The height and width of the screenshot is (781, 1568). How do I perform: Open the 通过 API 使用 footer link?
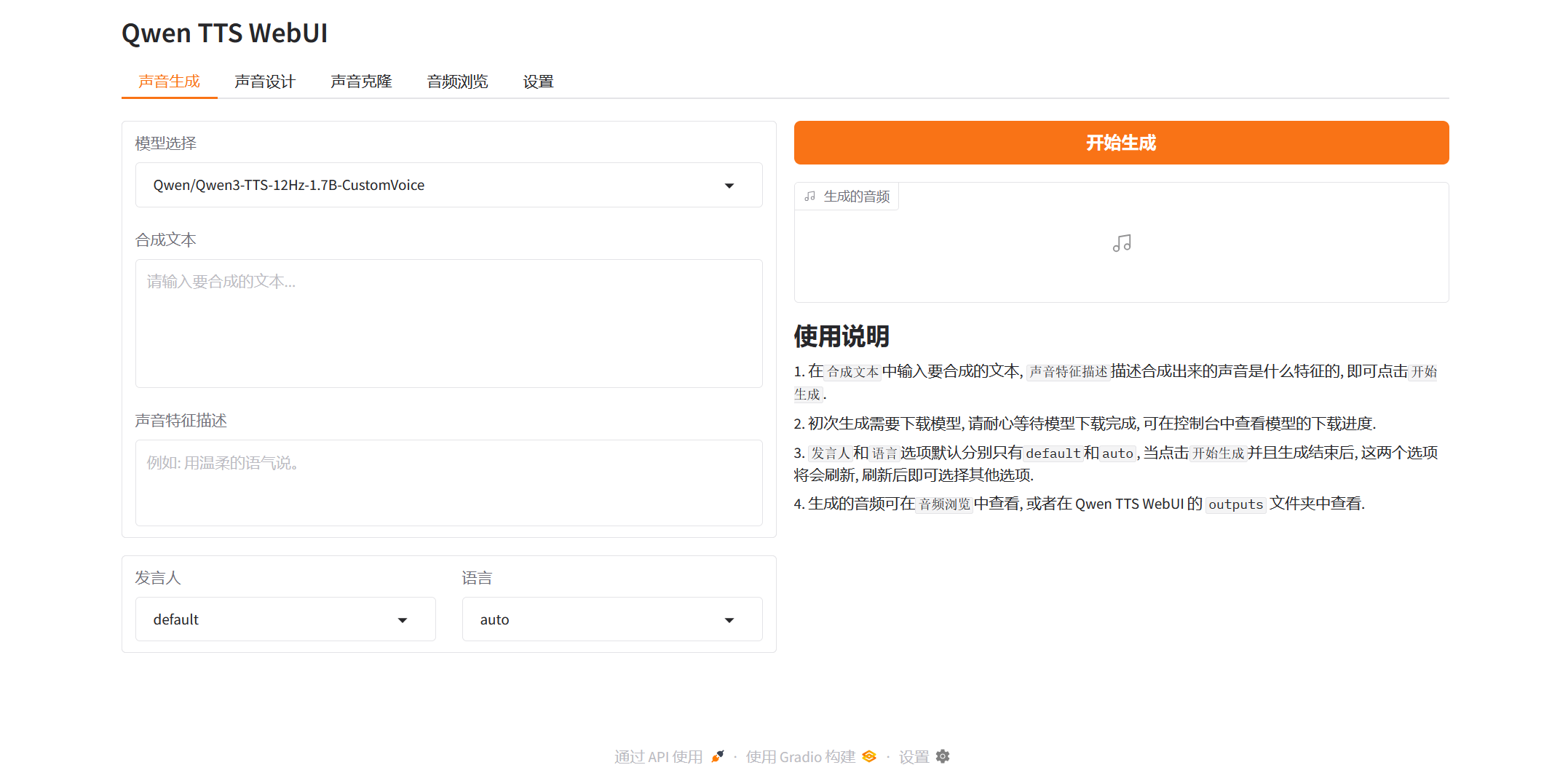point(658,757)
